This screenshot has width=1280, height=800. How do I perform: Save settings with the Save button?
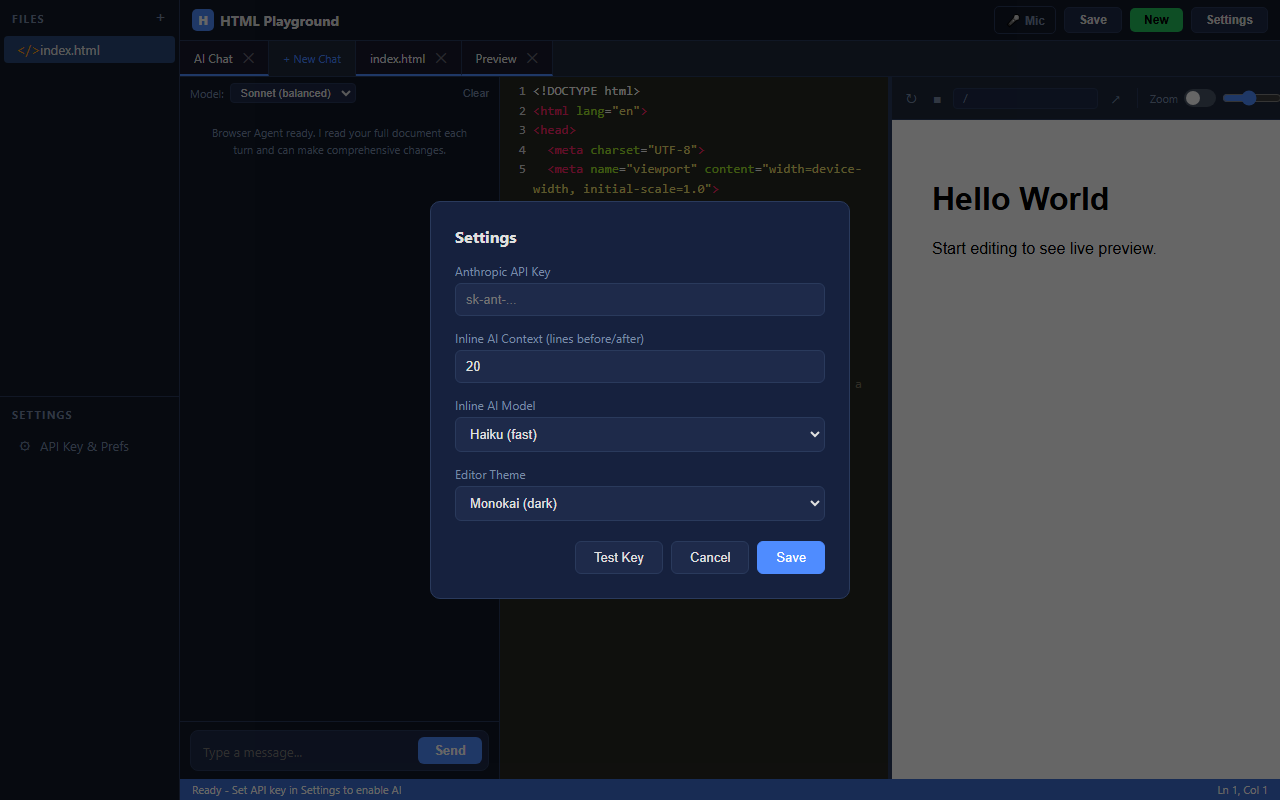point(790,557)
